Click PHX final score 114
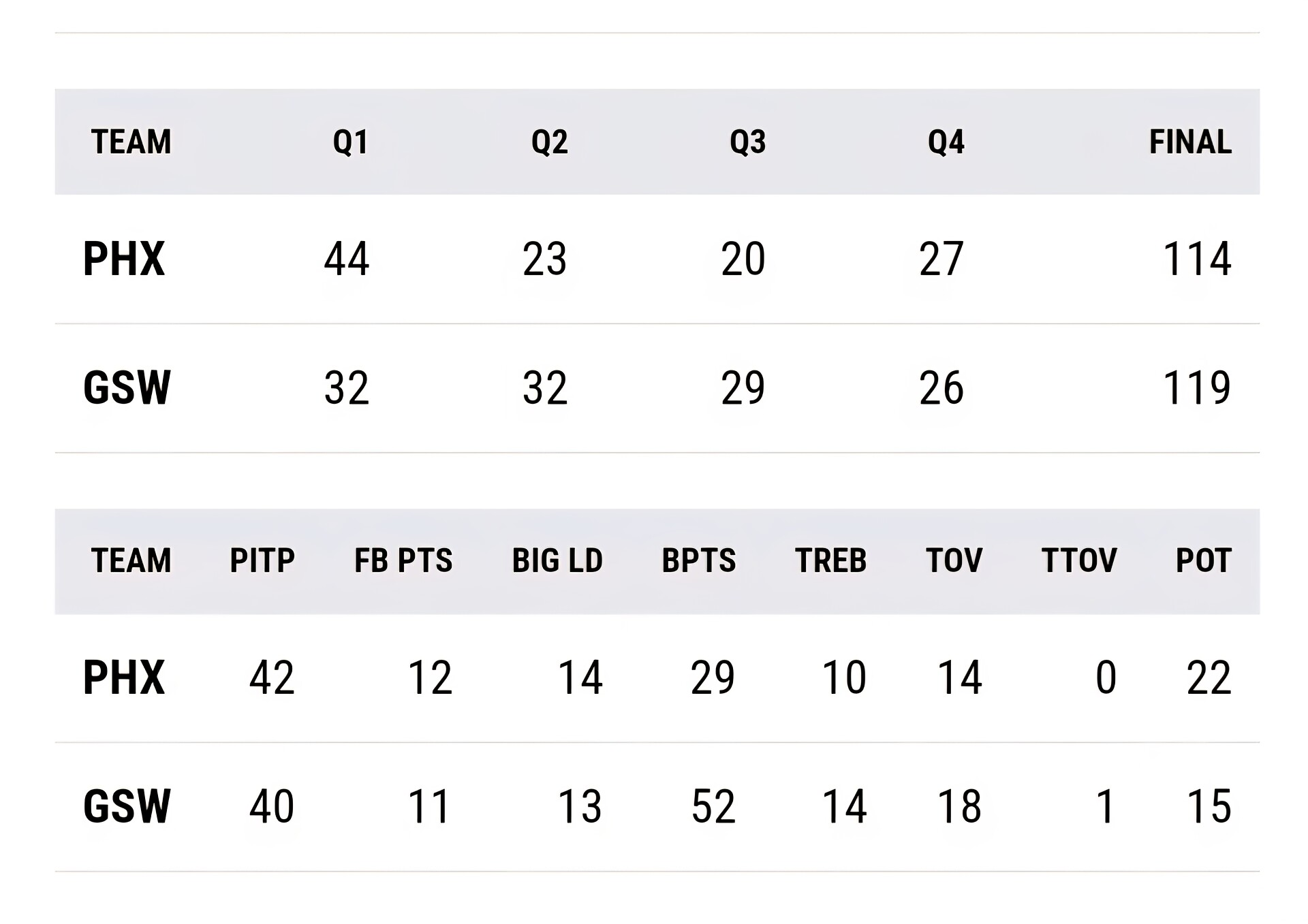1308x924 pixels. pos(1196,259)
